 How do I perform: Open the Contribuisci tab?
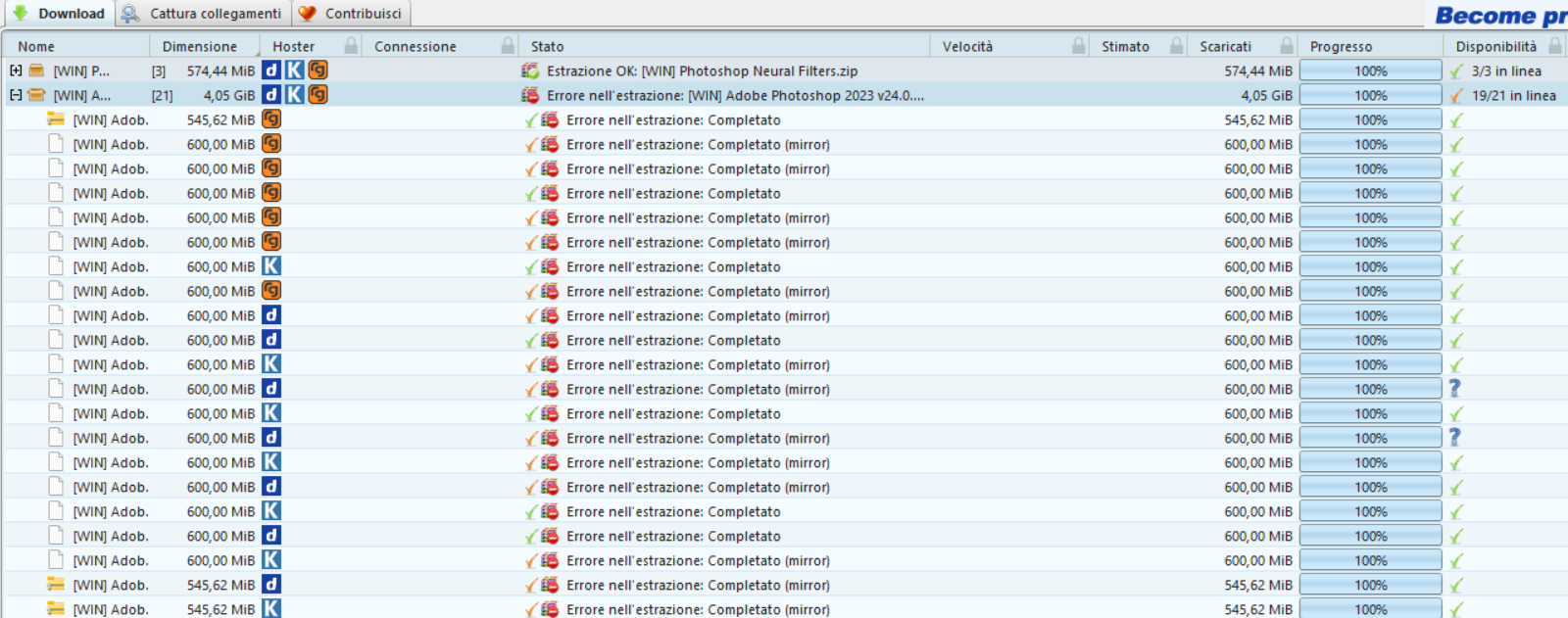pos(351,14)
